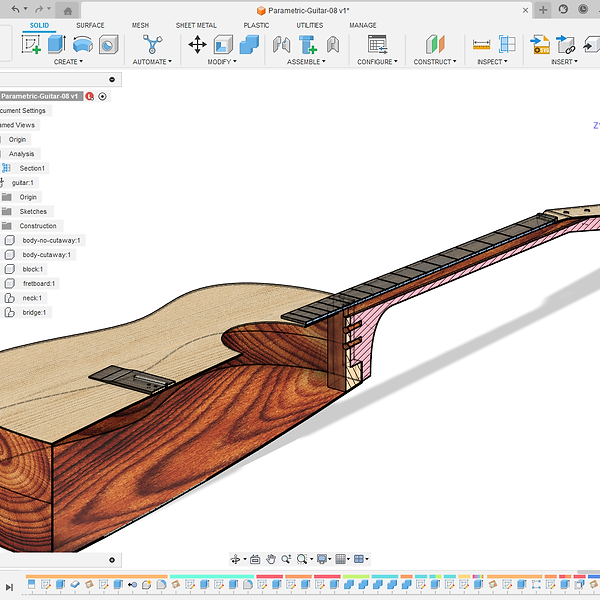The image size is (600, 600).
Task: Select the Create Sketch tool
Action: [x=31, y=44]
